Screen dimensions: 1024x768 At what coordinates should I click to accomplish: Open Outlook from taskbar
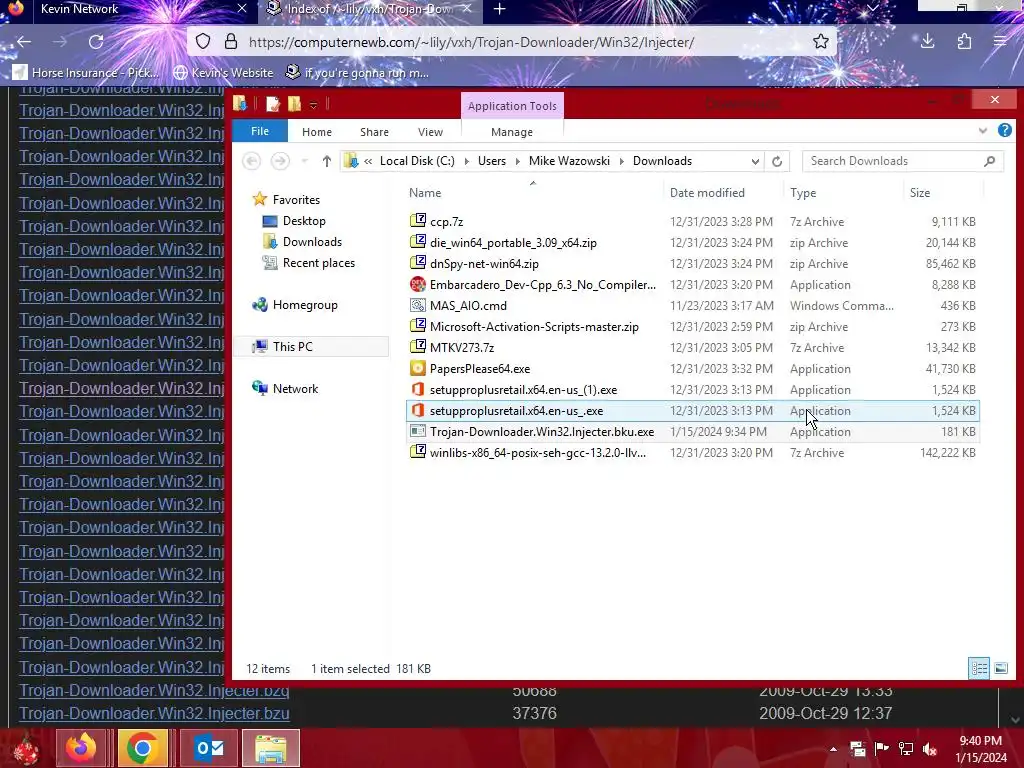tap(209, 748)
